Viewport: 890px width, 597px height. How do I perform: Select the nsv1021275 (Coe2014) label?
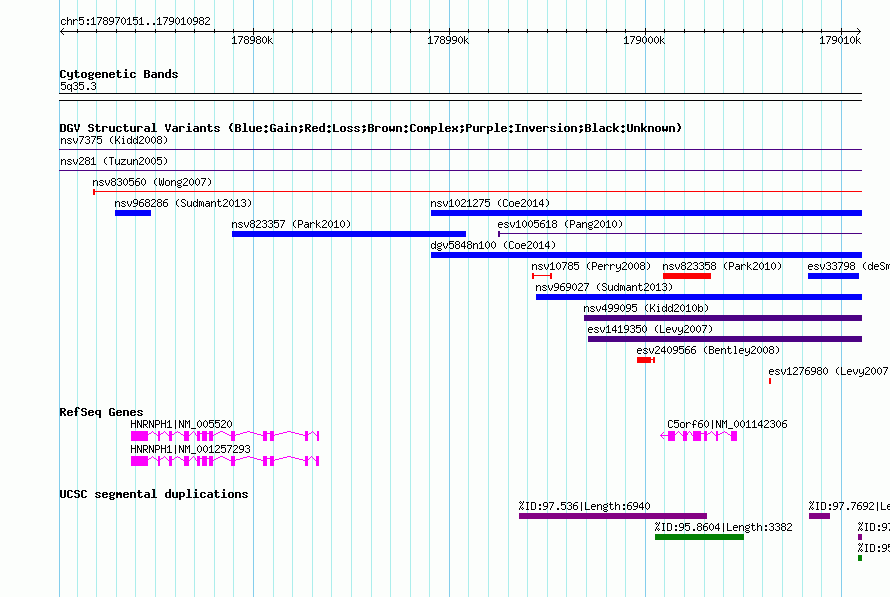click(x=490, y=203)
